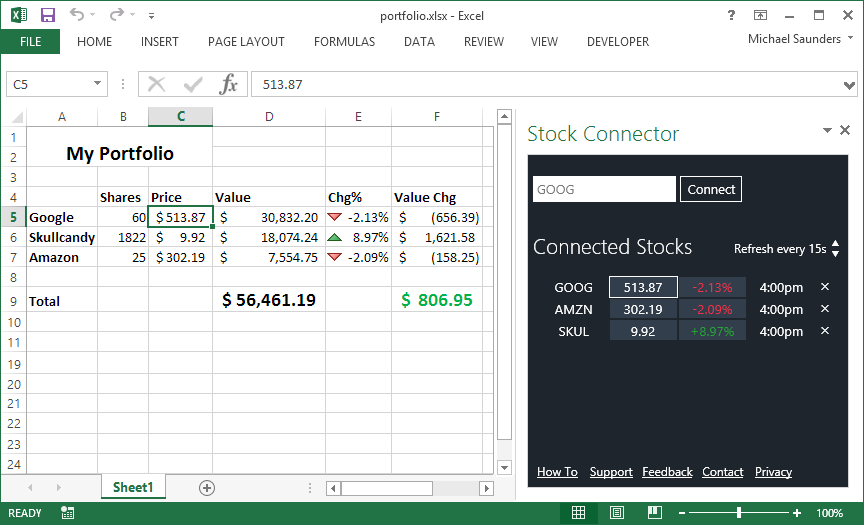Select Normal view icon in status bar
This screenshot has height=525, width=864.
(x=578, y=513)
